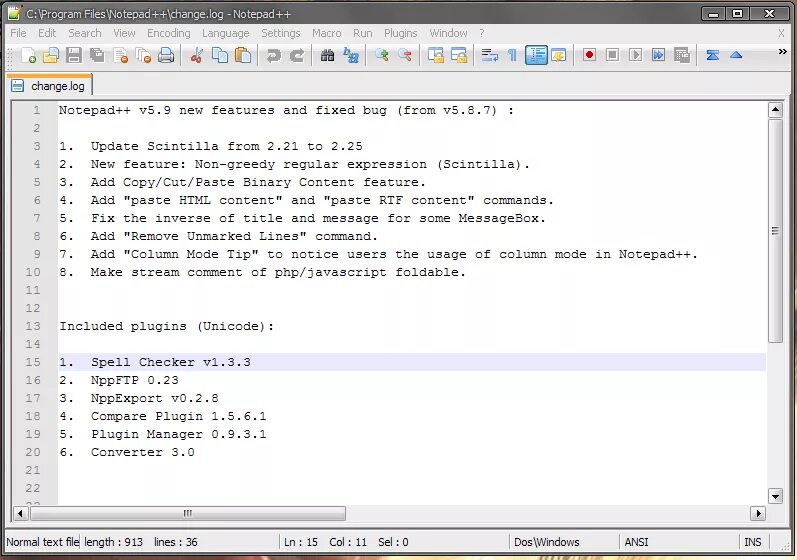Click the Open file folder icon

tap(51, 55)
